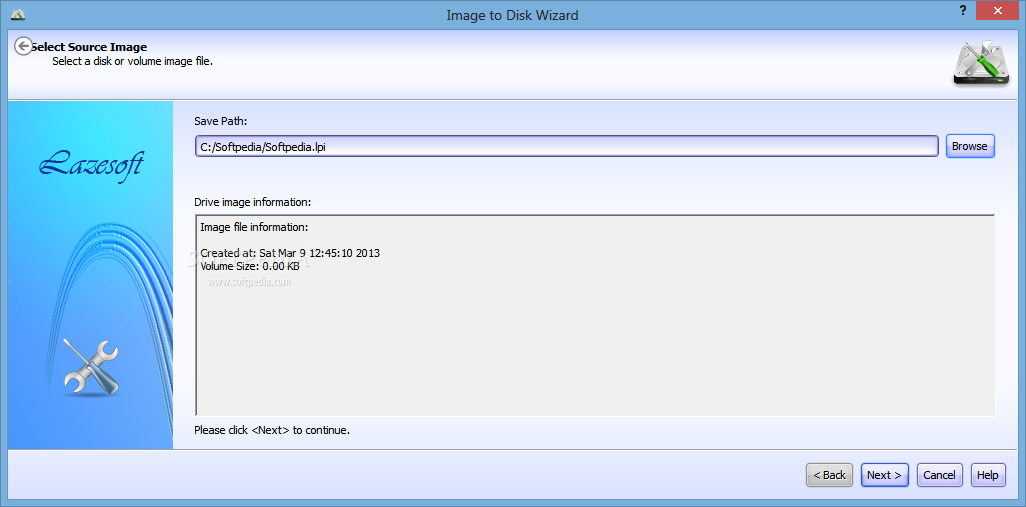
Task: Go to the previous step with Back
Action: click(x=830, y=475)
